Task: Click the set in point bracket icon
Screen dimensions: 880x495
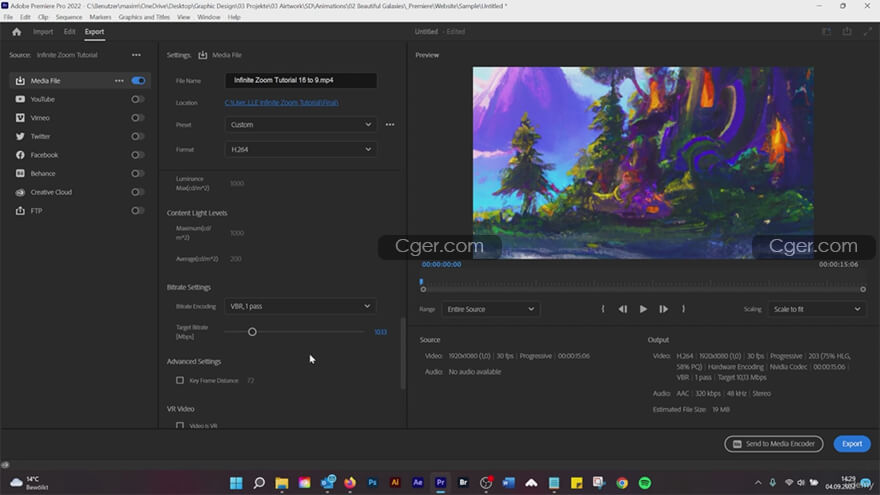Action: tap(603, 309)
